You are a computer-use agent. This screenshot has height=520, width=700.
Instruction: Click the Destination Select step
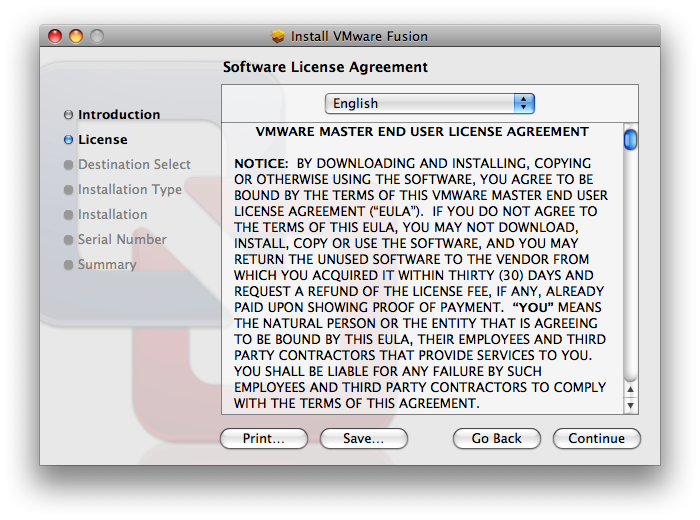[x=134, y=165]
